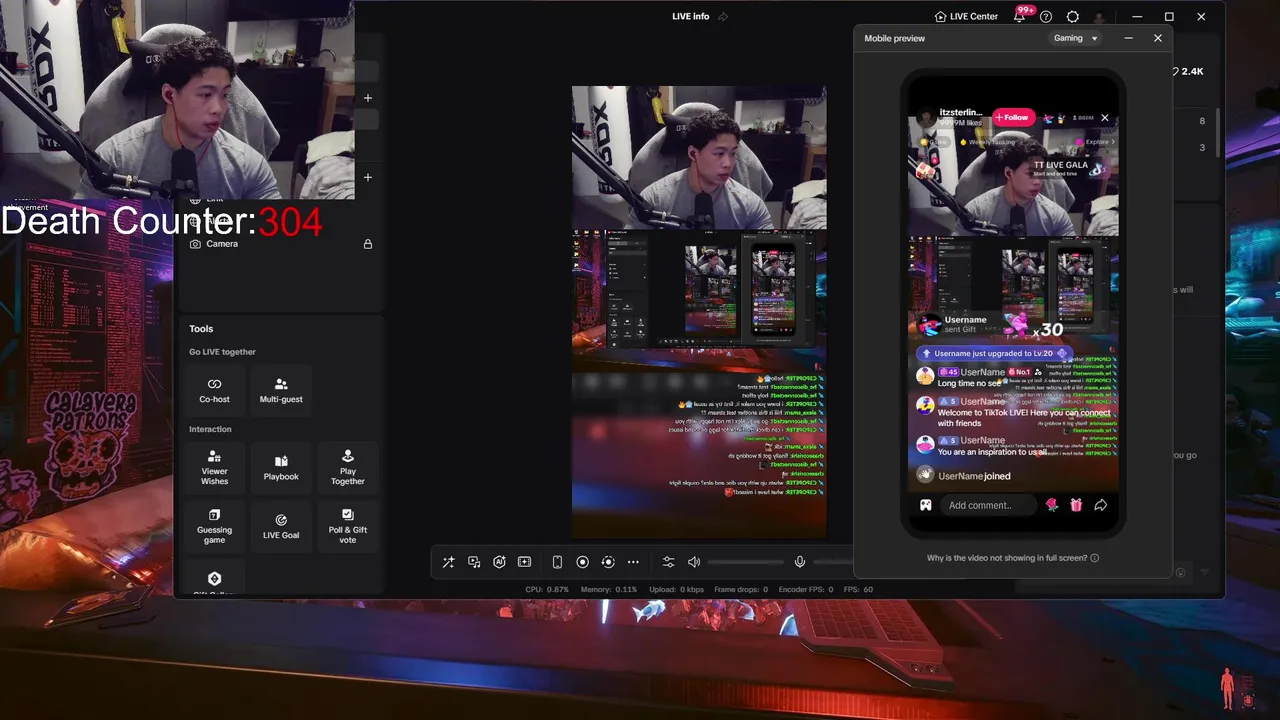The height and width of the screenshot is (720, 1280).
Task: Click the Weekly ranking badge in preview
Action: 987,142
